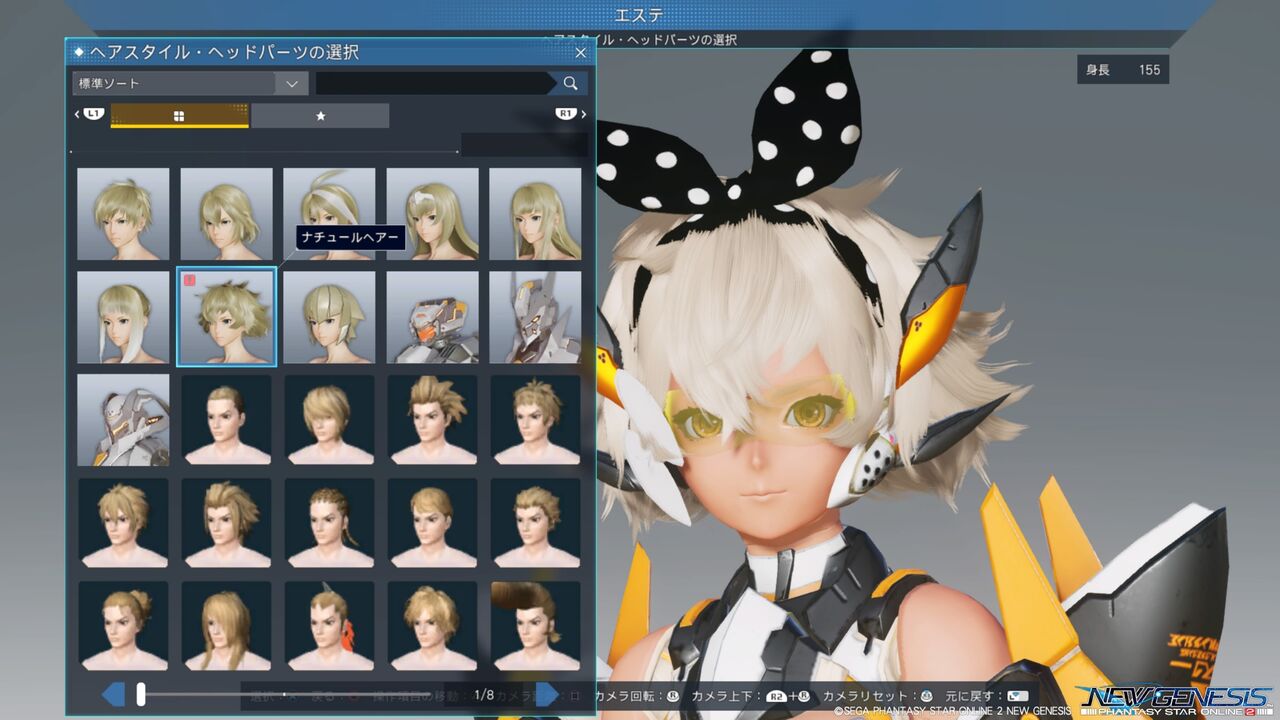Select the helmet-like bob with white side pieces
The image size is (1280, 720).
329,317
